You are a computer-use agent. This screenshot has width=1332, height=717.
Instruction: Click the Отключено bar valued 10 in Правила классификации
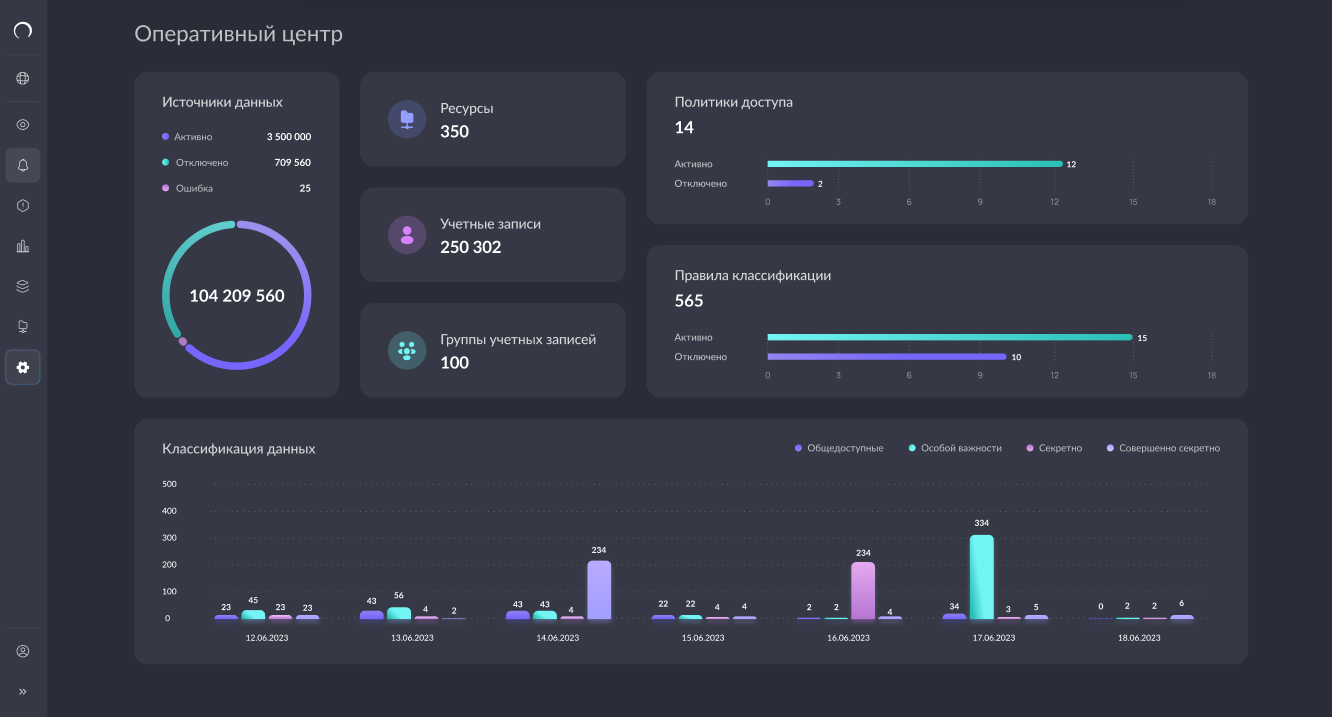tap(887, 356)
